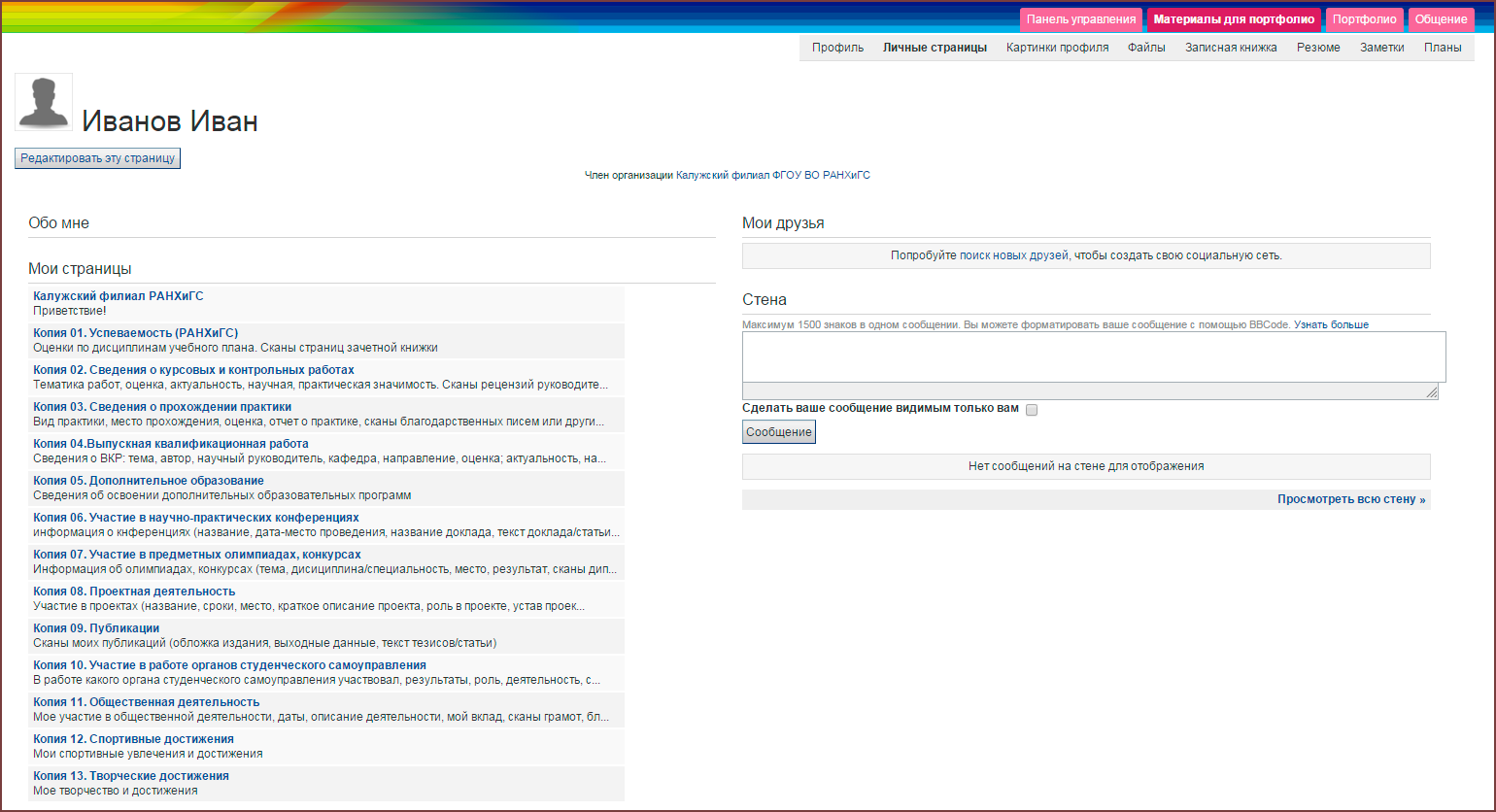This screenshot has height=812, width=1496.
Task: Click into the wall message text area
Action: click(x=1093, y=356)
